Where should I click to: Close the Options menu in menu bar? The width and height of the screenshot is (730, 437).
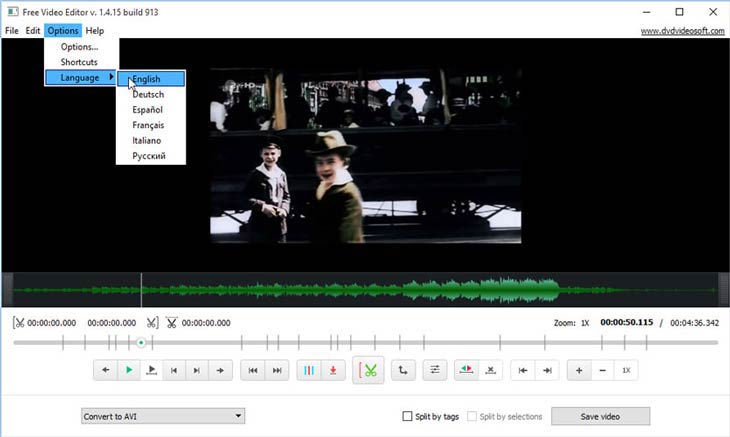coord(63,31)
